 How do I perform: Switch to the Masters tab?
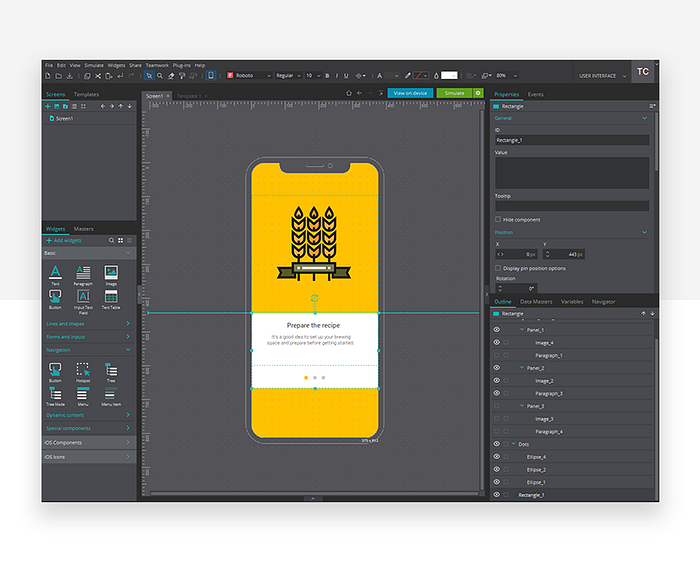(x=83, y=229)
